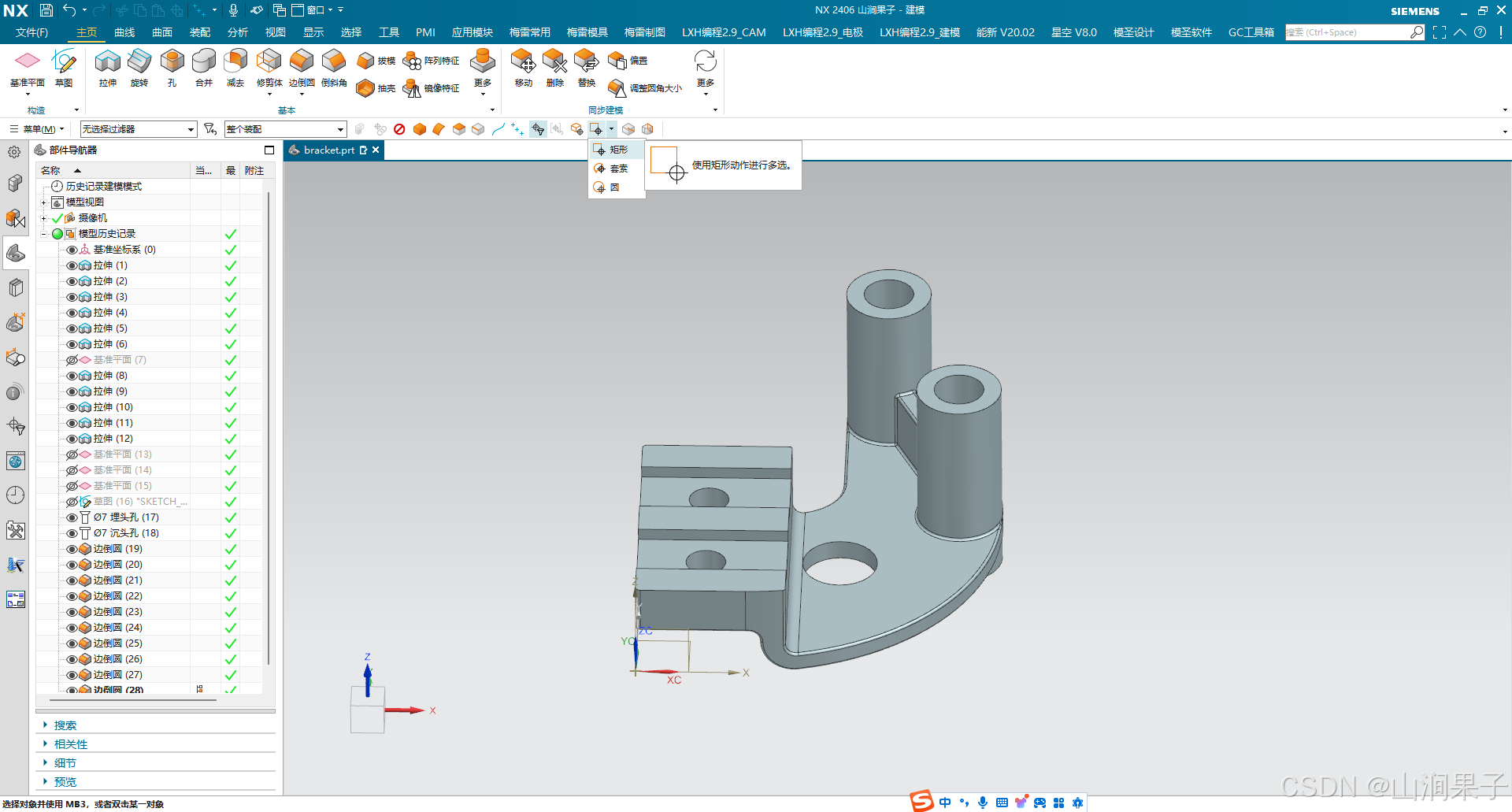Close the bracket.prt tab
1512x812 pixels.
376,150
